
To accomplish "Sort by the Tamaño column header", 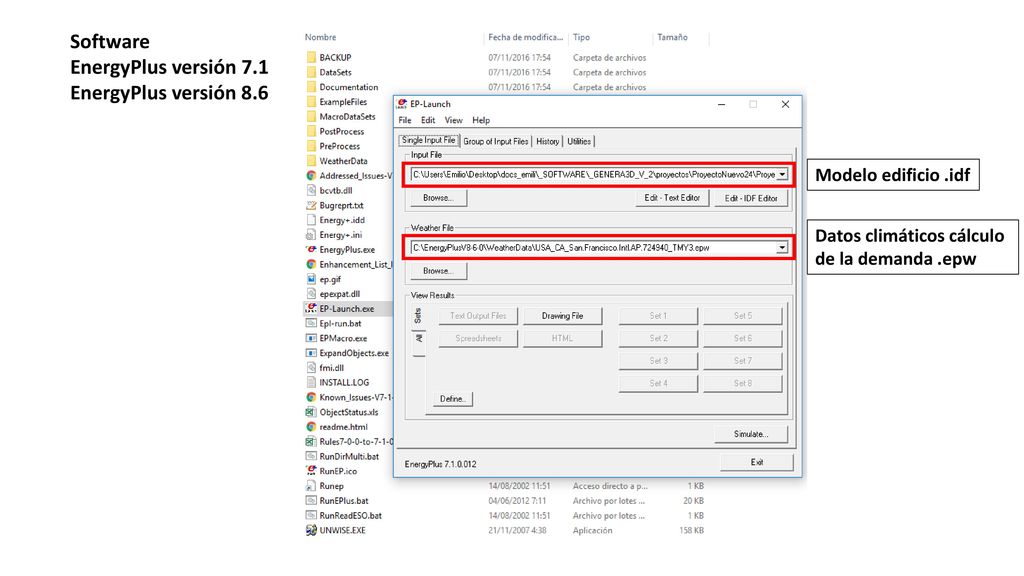I will (x=672, y=37).
